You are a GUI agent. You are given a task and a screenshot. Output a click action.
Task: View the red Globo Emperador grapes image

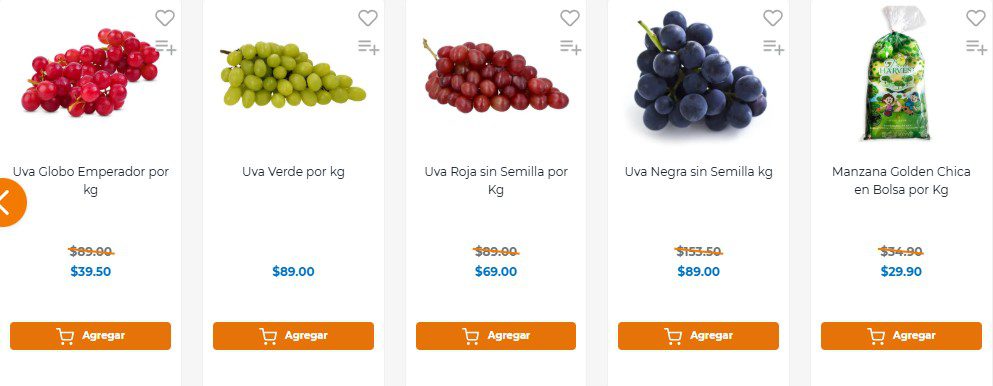(90, 72)
